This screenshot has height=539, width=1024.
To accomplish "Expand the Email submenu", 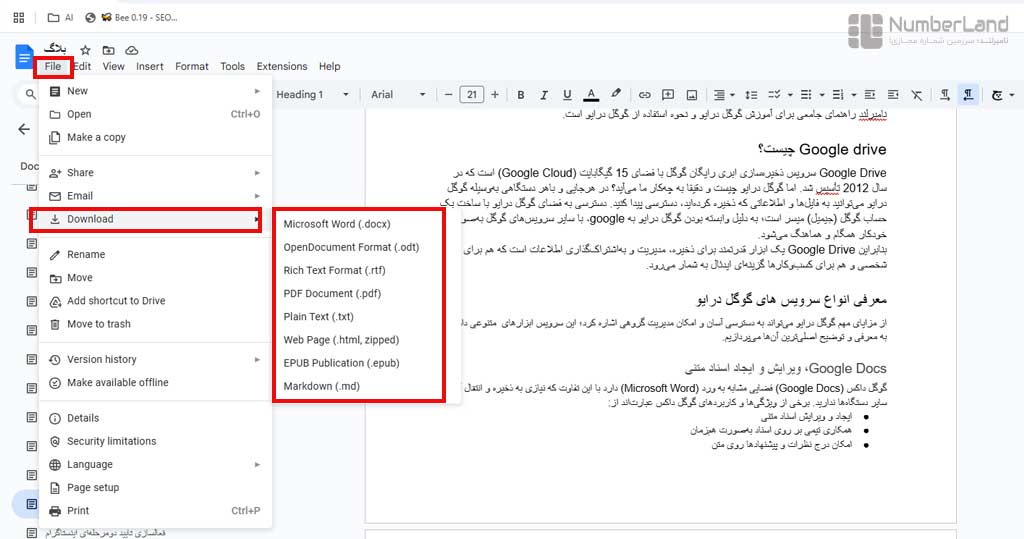I will pyautogui.click(x=155, y=196).
